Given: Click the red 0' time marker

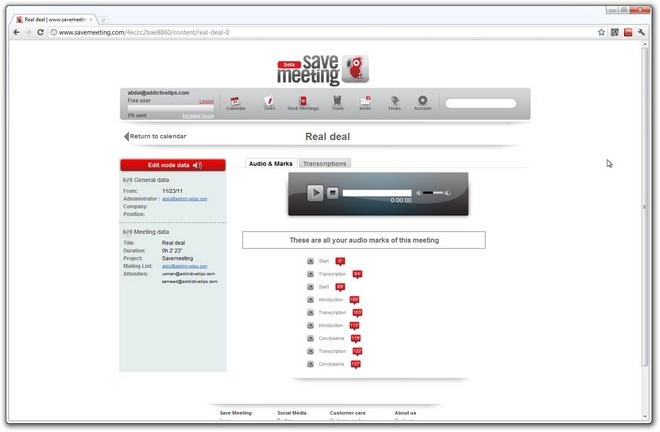Looking at the screenshot, I should point(340,261).
